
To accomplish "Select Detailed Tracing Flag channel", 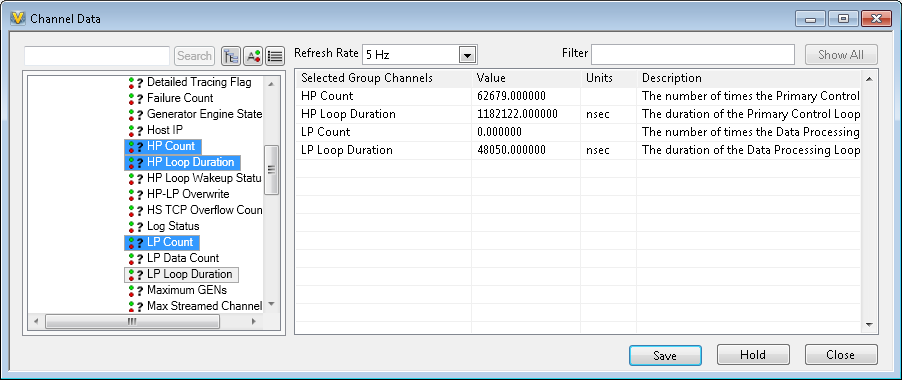I will [199, 82].
